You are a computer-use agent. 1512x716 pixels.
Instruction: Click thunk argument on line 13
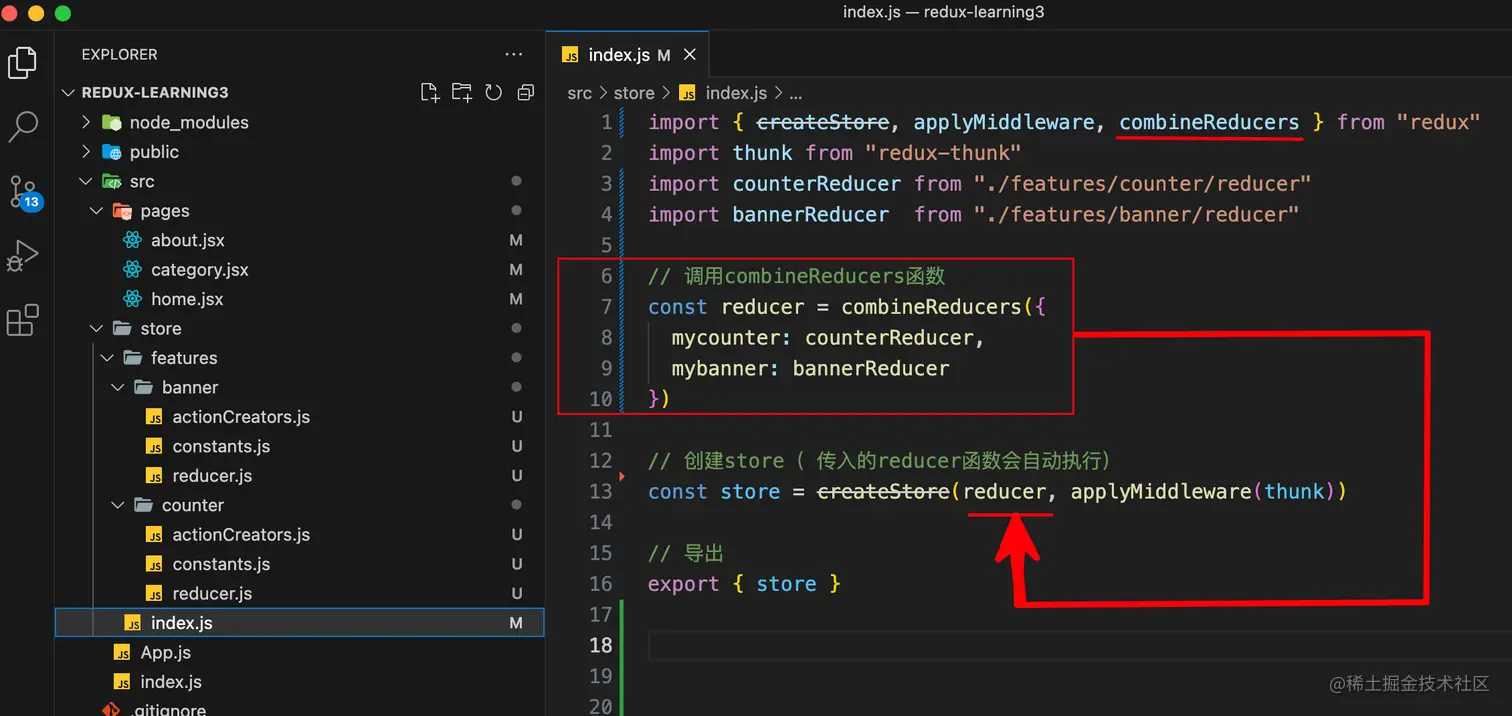[x=1294, y=492]
